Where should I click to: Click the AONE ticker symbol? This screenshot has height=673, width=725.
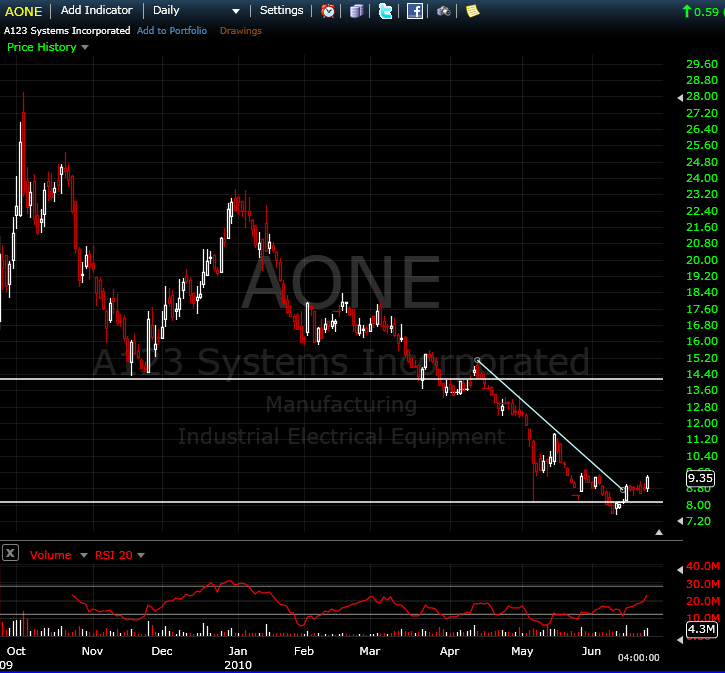pyautogui.click(x=23, y=11)
